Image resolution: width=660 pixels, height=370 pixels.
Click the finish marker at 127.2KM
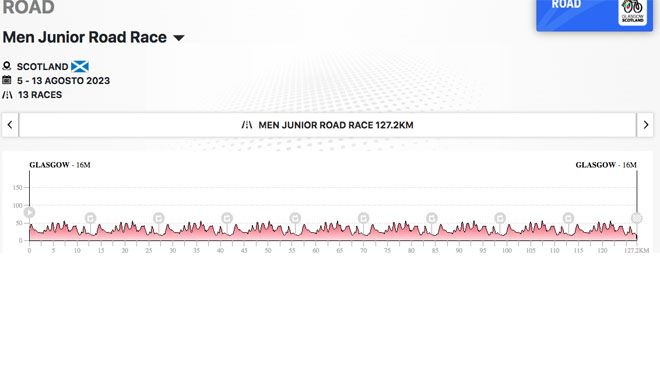point(636,218)
